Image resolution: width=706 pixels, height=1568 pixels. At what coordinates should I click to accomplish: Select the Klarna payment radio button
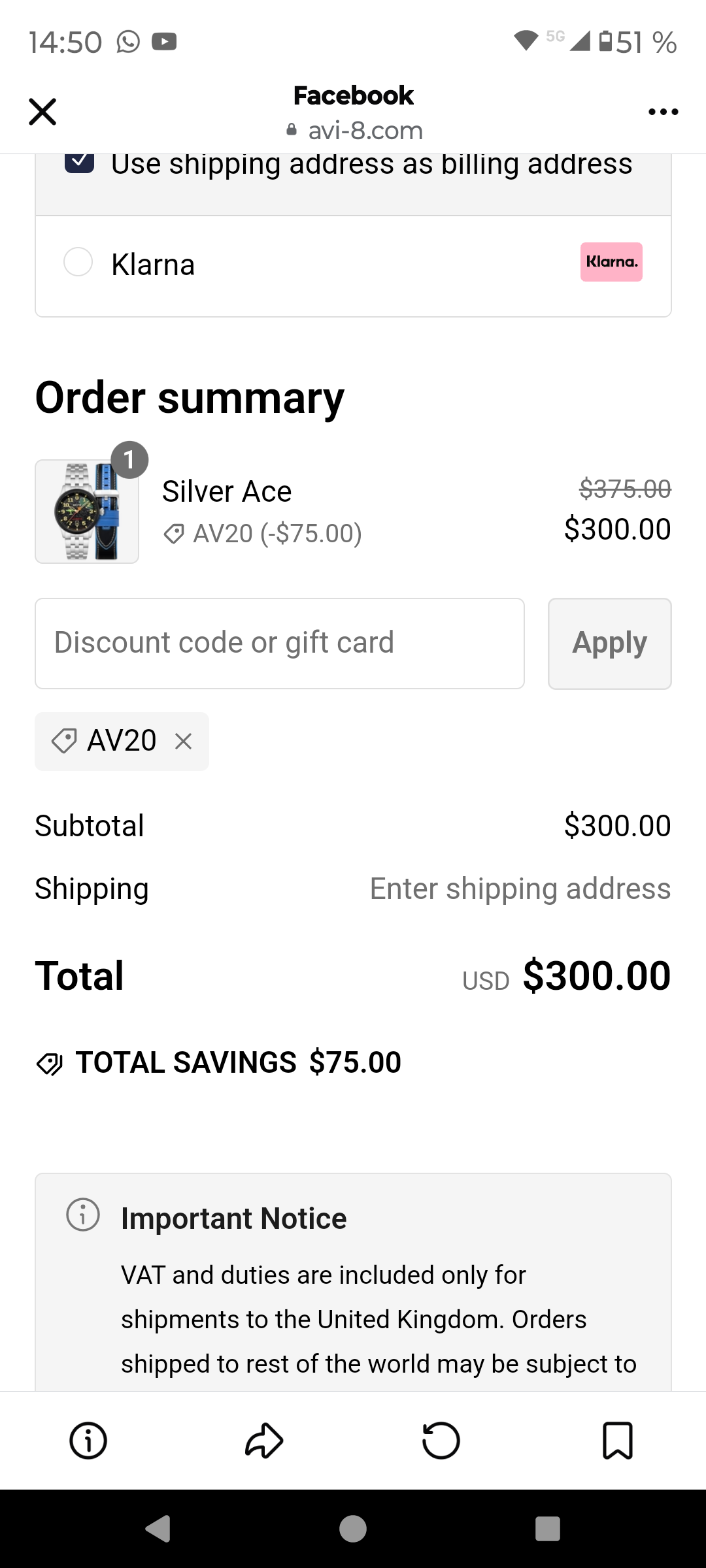(78, 262)
